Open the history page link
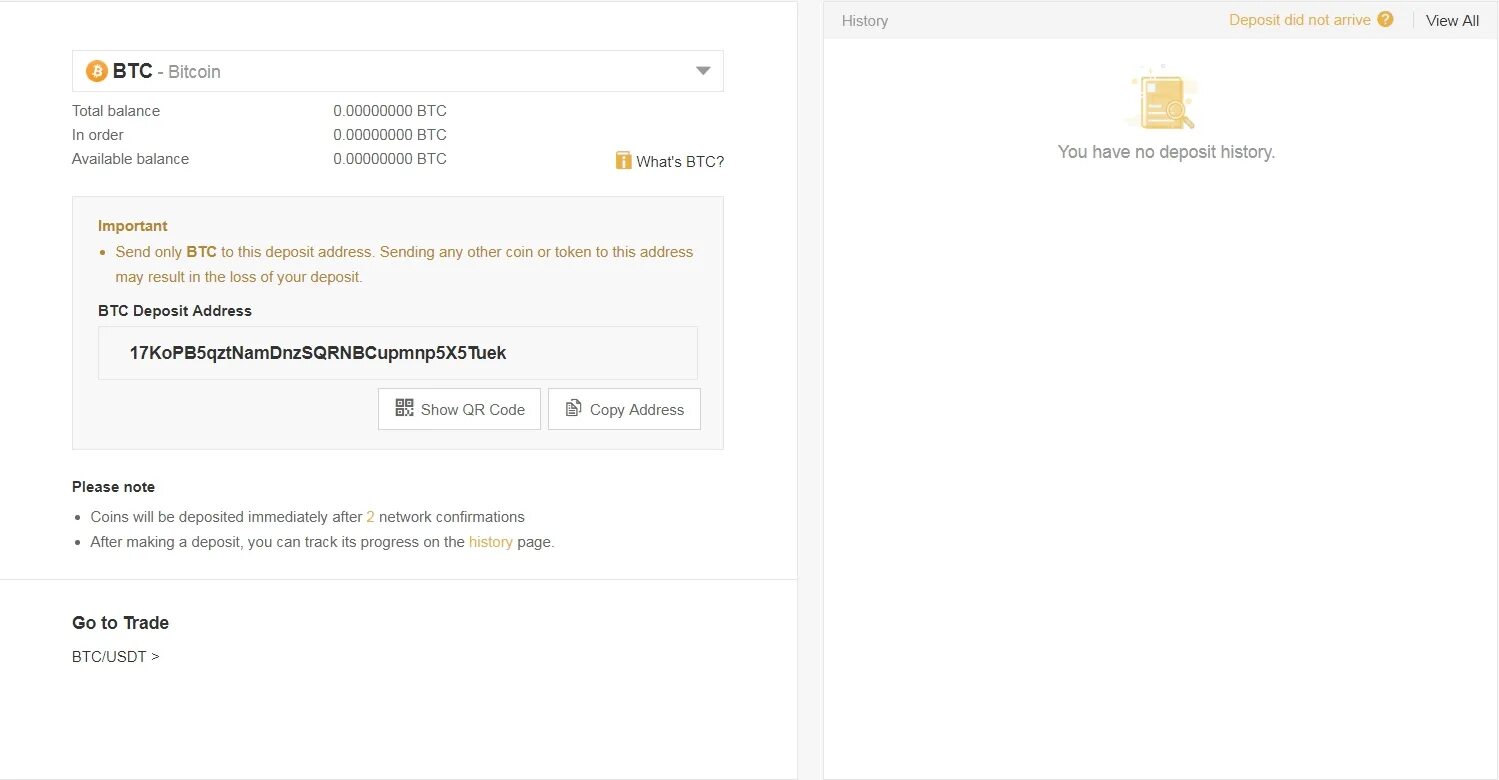The height and width of the screenshot is (780, 1499). tap(491, 542)
